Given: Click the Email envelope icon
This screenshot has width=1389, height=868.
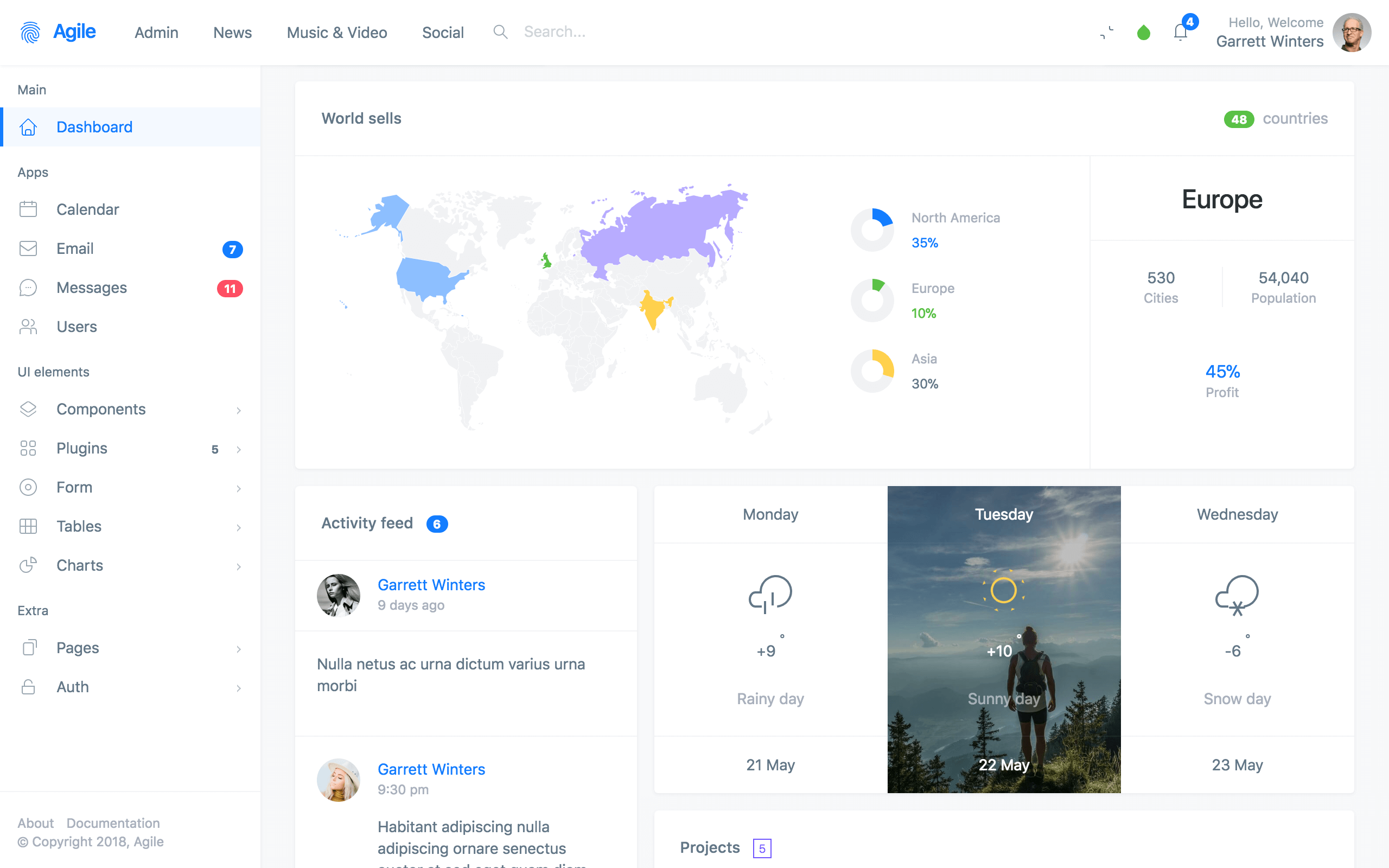Looking at the screenshot, I should (x=28, y=248).
